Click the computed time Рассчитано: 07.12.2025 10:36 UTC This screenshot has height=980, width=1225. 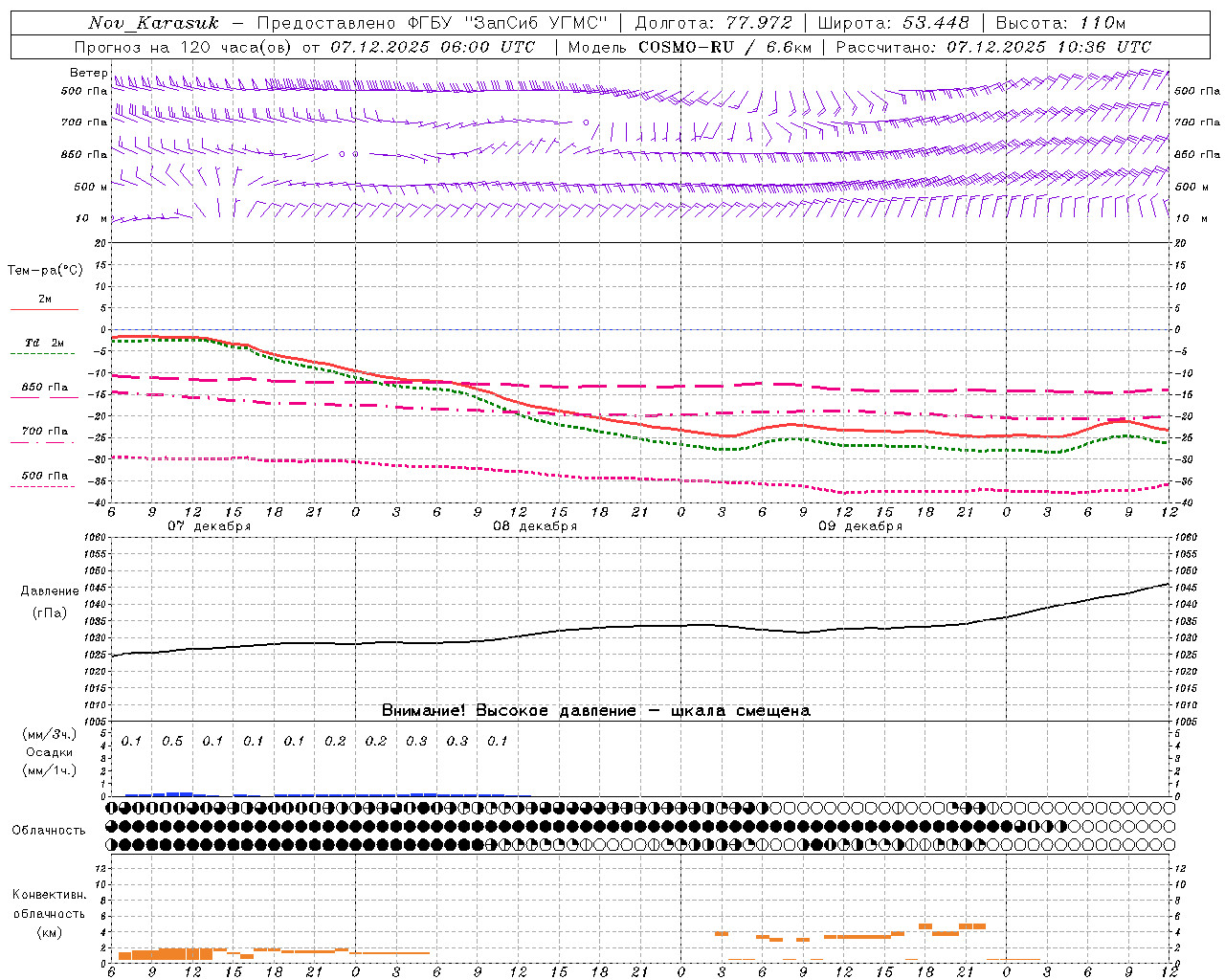(x=993, y=47)
